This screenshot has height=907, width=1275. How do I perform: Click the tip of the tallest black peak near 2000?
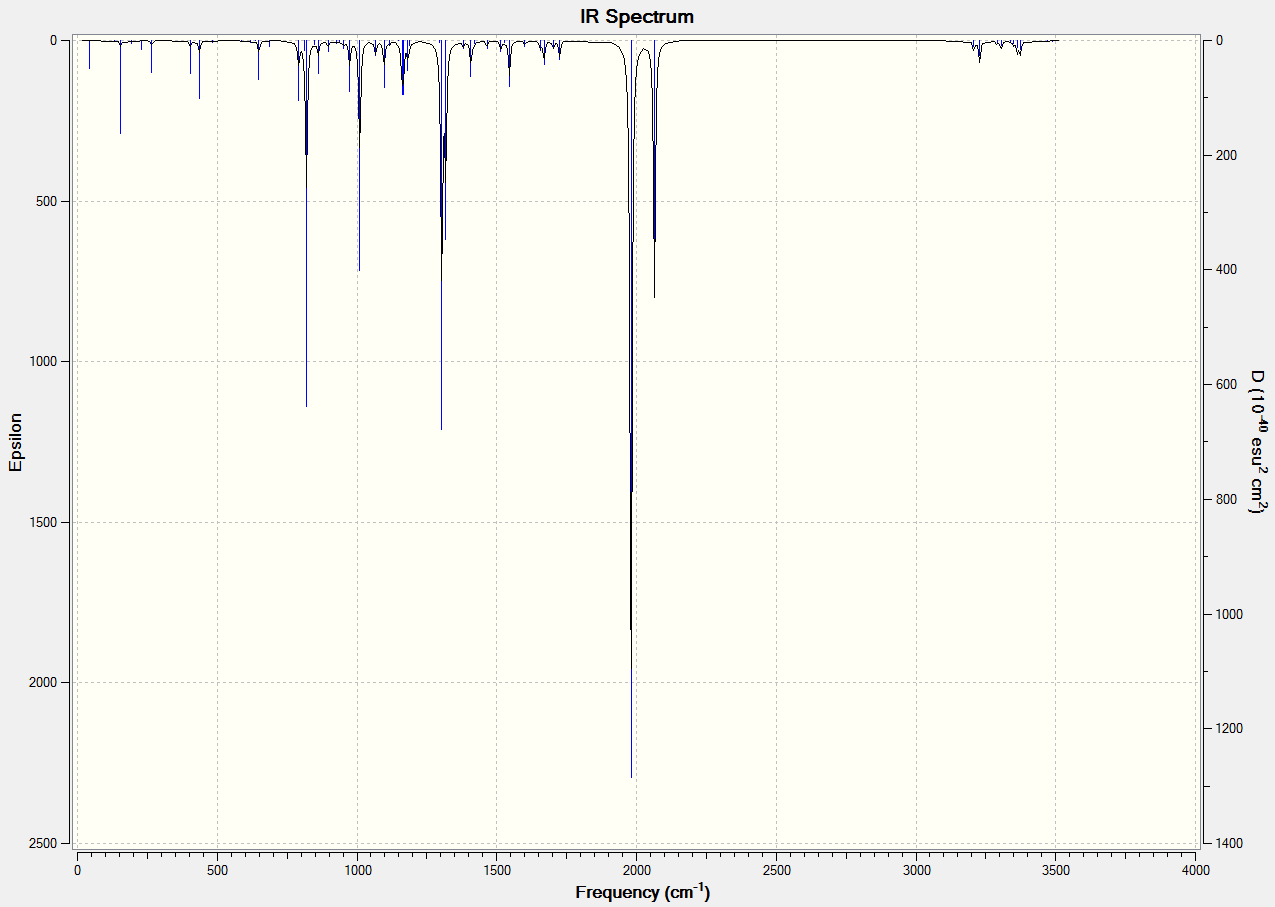[x=631, y=777]
